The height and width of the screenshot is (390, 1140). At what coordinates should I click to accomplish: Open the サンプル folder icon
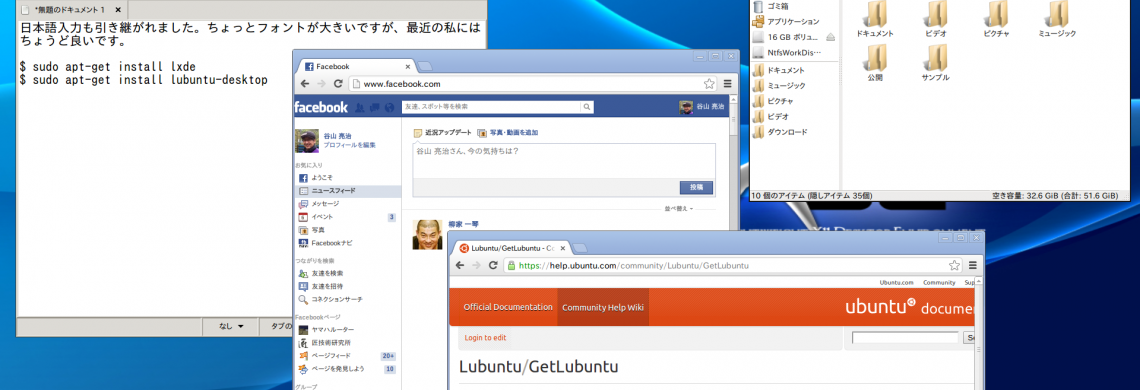click(935, 59)
